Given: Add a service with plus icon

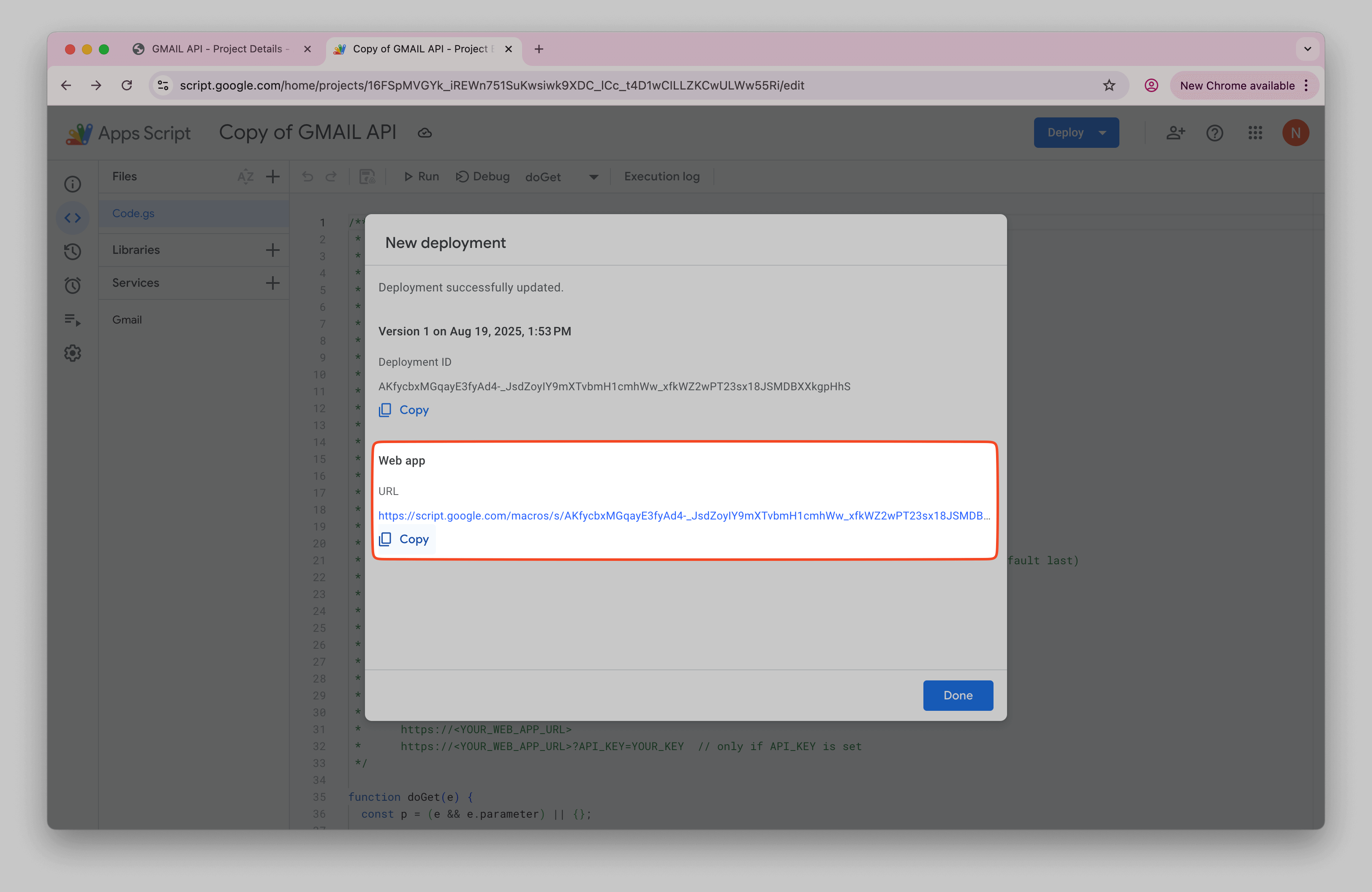Looking at the screenshot, I should 273,283.
